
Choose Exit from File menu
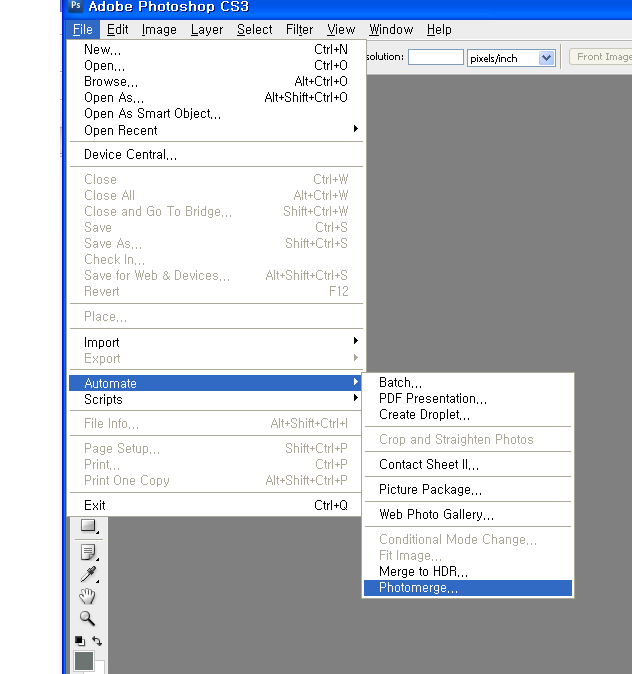coord(216,505)
